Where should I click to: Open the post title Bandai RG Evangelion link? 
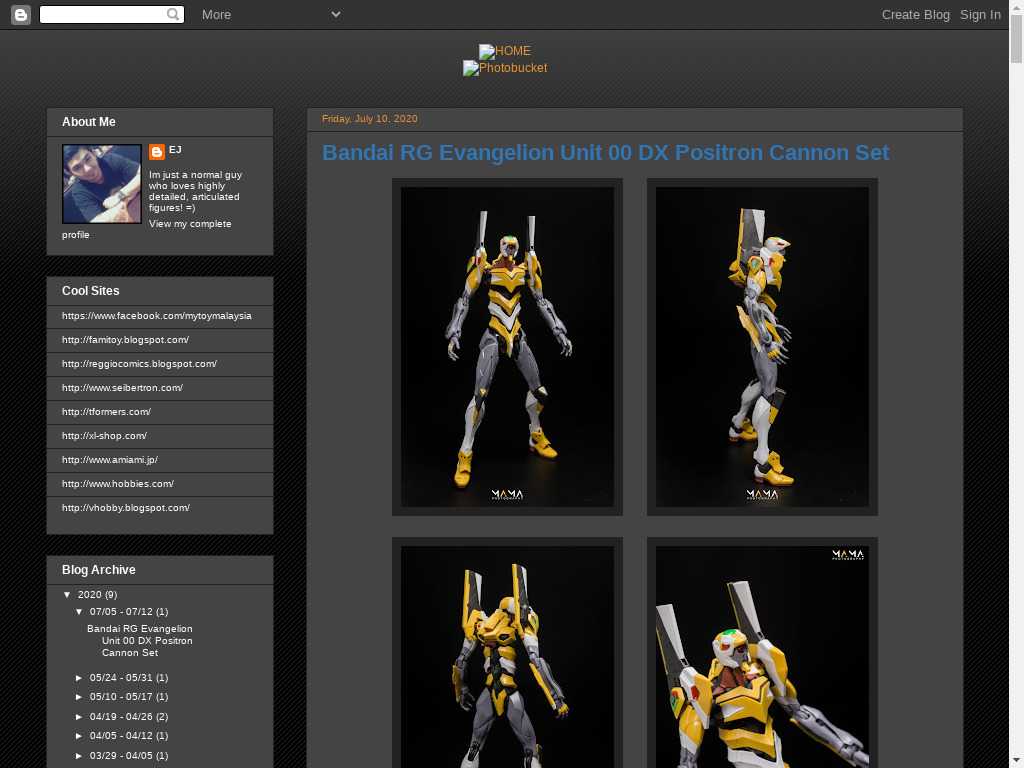605,152
